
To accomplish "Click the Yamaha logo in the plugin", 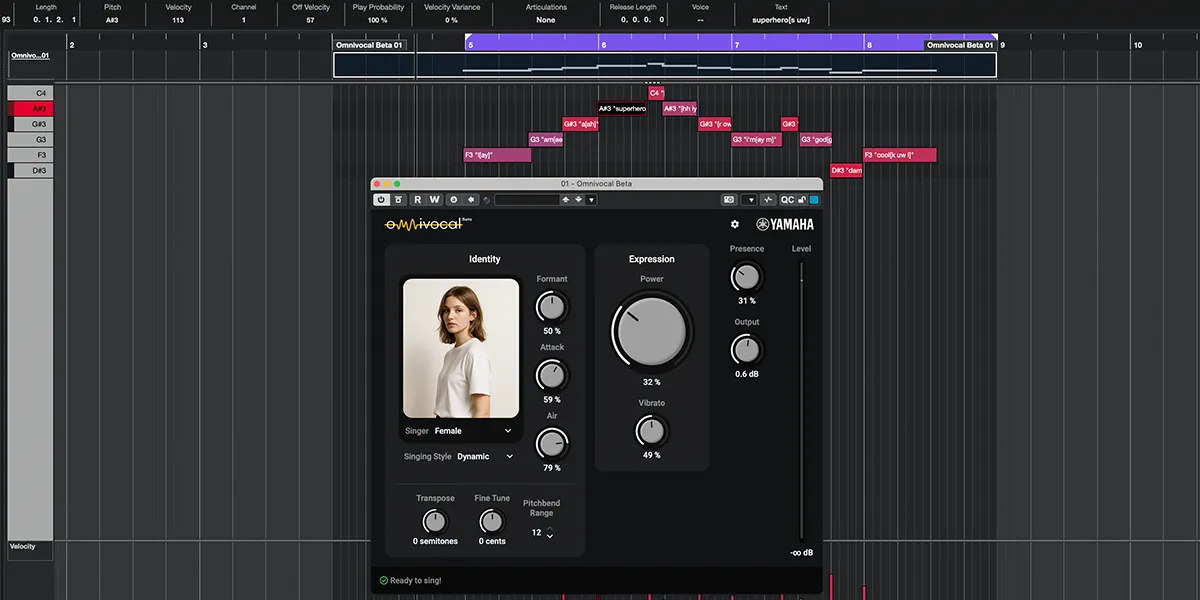I will click(x=786, y=224).
